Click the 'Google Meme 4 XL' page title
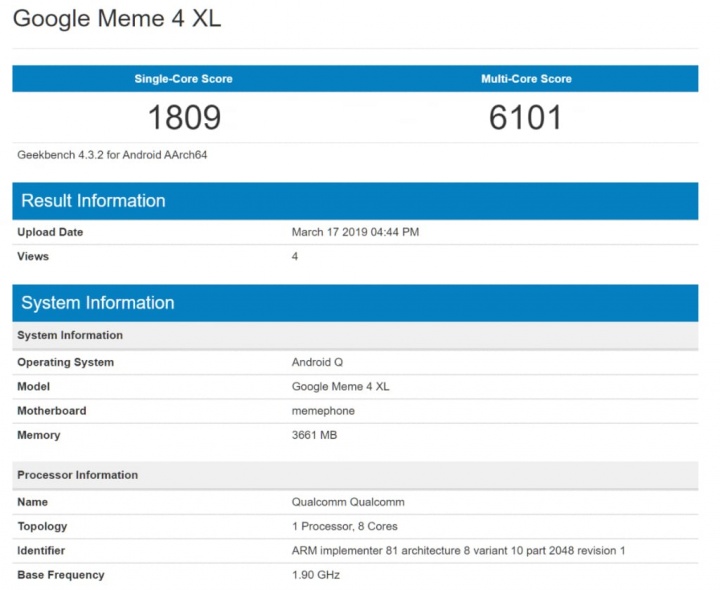Screen dimensions: 720x590 coord(117,19)
